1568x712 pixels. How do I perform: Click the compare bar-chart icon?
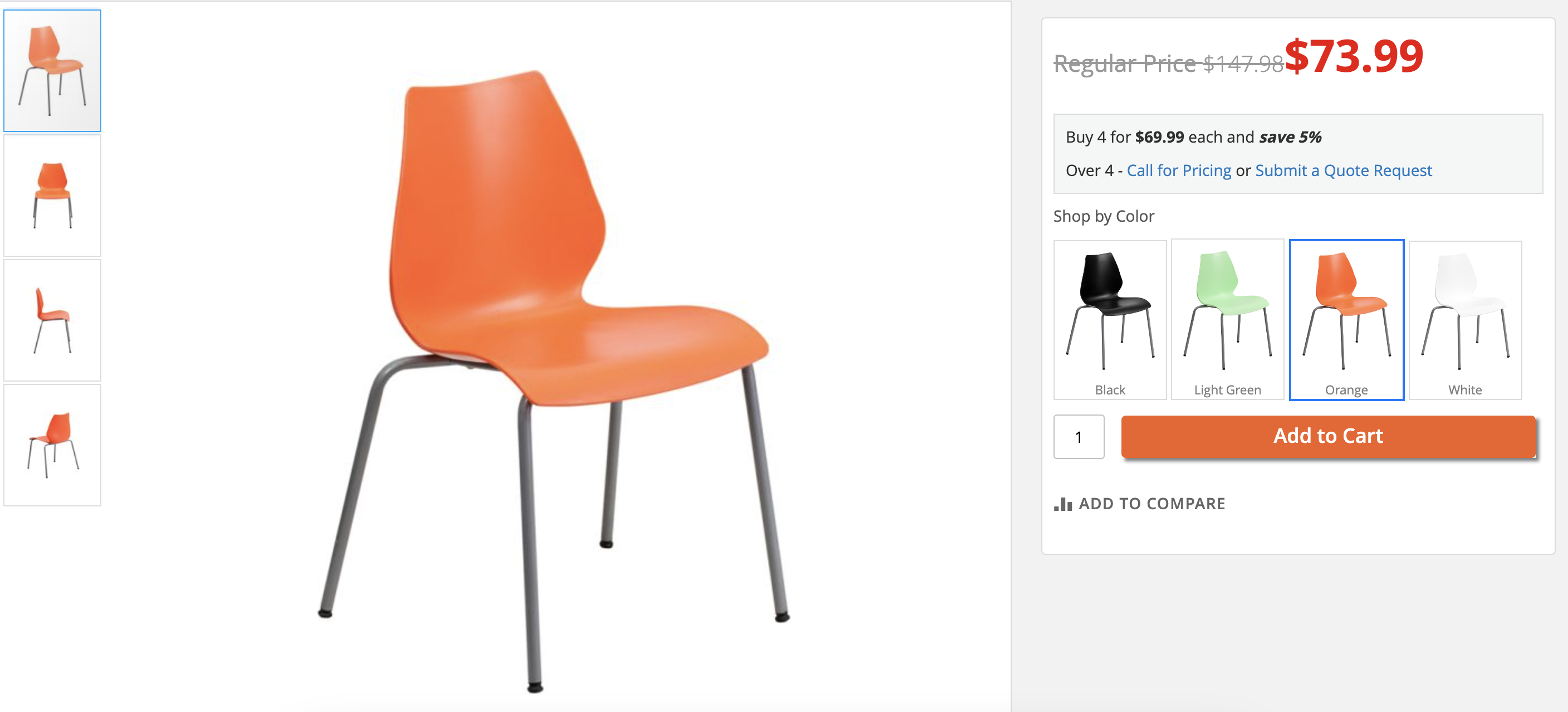click(1063, 504)
